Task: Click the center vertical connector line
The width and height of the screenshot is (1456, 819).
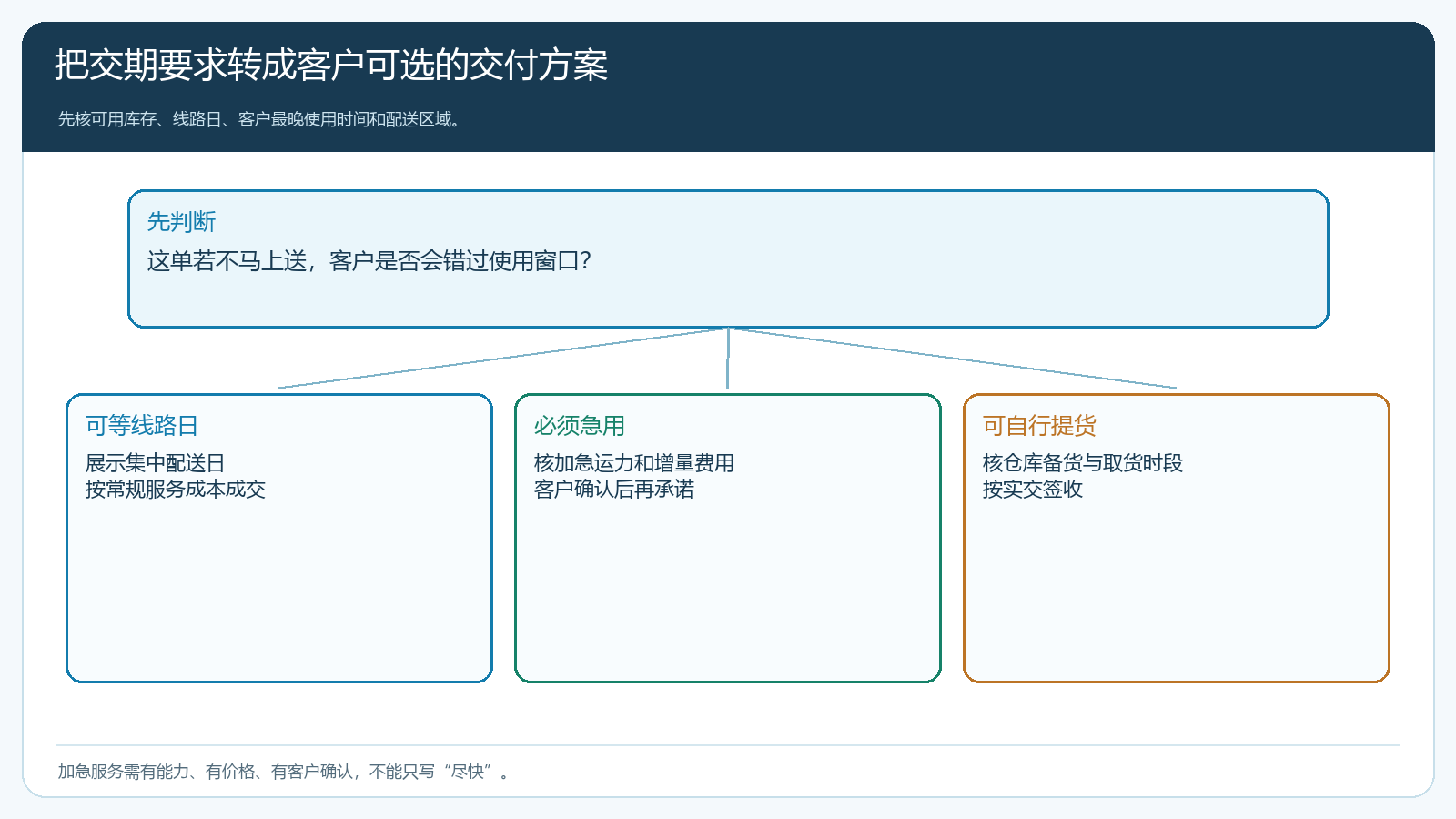Action: pos(728,359)
